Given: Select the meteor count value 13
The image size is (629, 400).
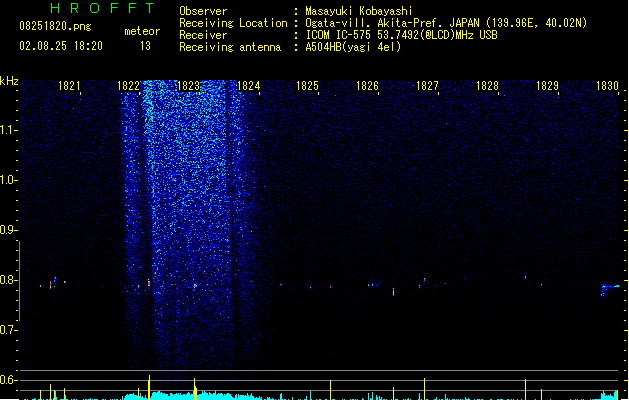Looking at the screenshot, I should pyautogui.click(x=145, y=46).
